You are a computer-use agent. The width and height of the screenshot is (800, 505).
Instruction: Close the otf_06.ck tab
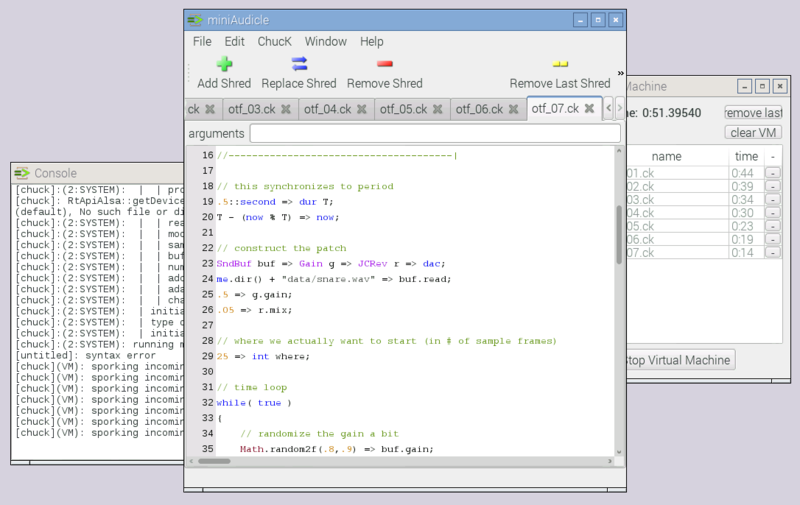[x=514, y=109]
